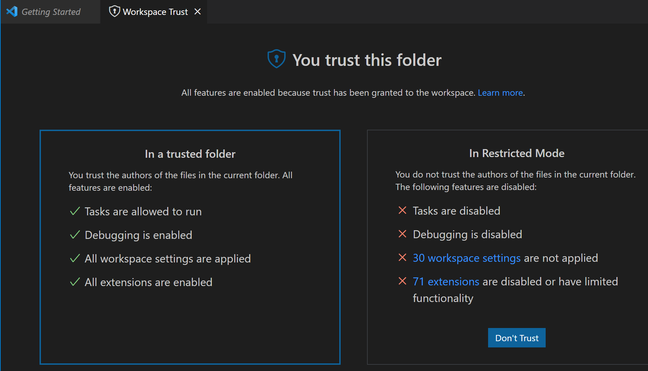This screenshot has height=371, width=648.
Task: Click the In a trusted folder title
Action: tap(190, 154)
